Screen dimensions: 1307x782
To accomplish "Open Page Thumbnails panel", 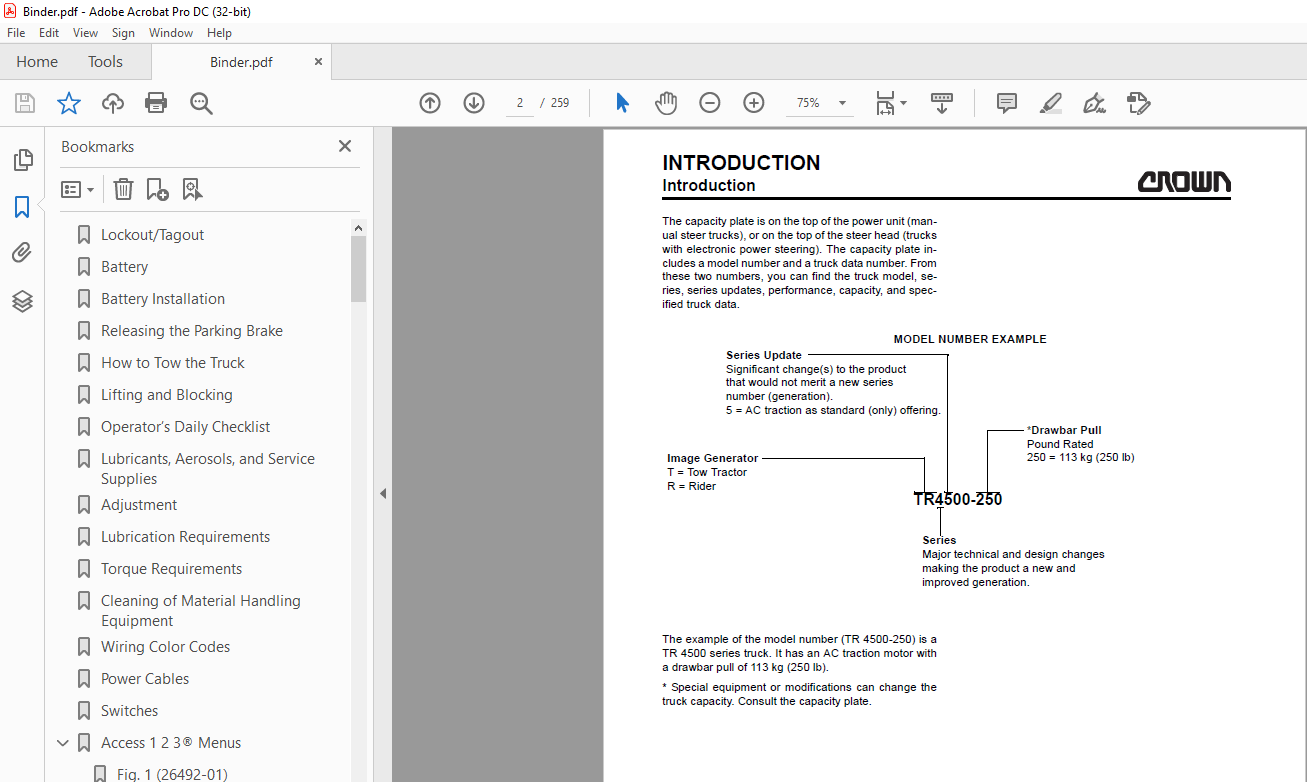I will [x=22, y=160].
